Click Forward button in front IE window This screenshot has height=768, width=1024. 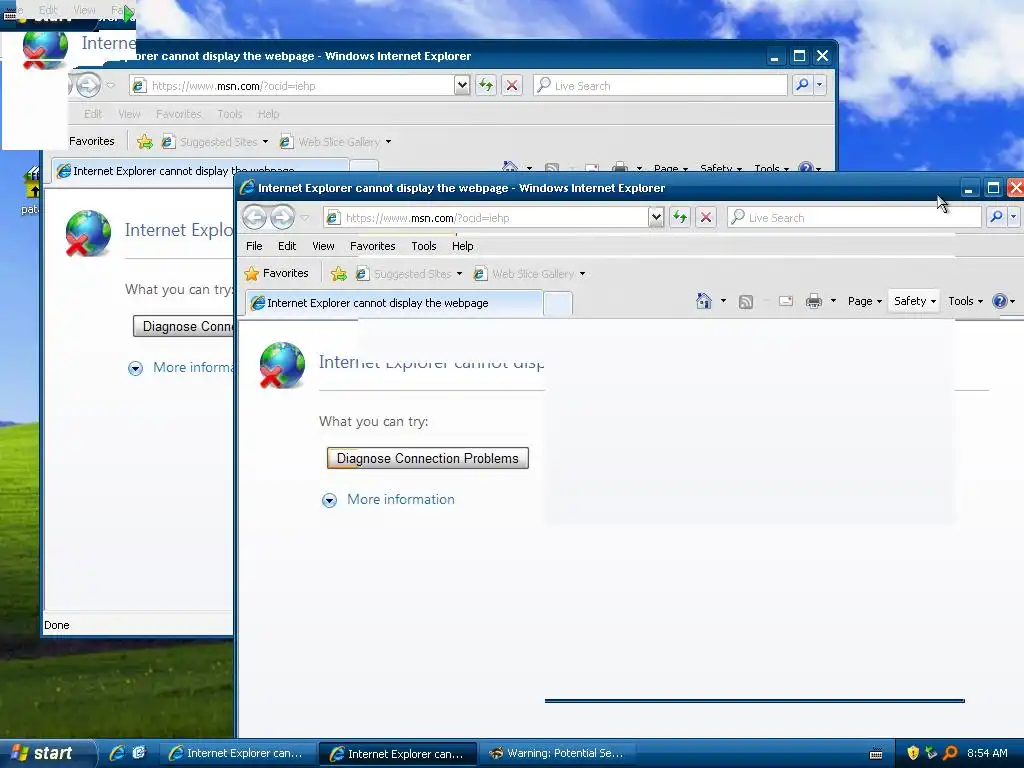pos(282,217)
